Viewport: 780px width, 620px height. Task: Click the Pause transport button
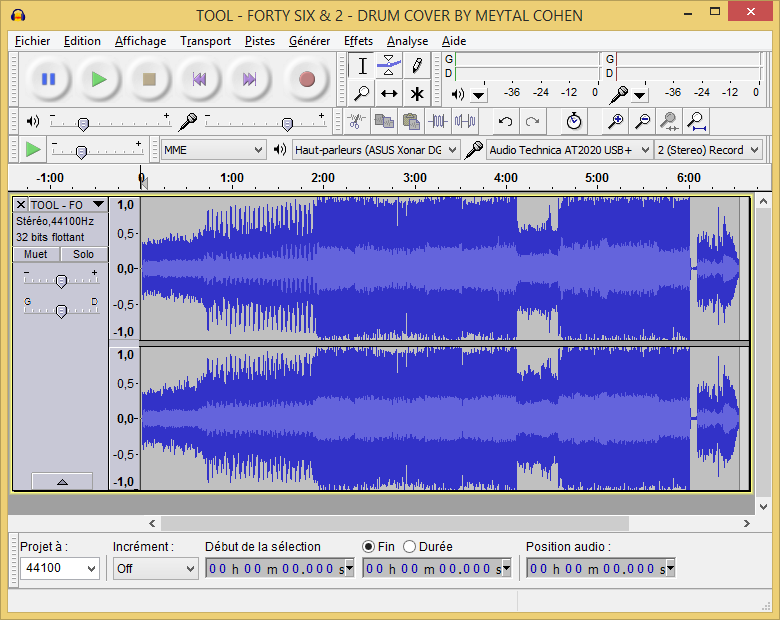(48, 79)
